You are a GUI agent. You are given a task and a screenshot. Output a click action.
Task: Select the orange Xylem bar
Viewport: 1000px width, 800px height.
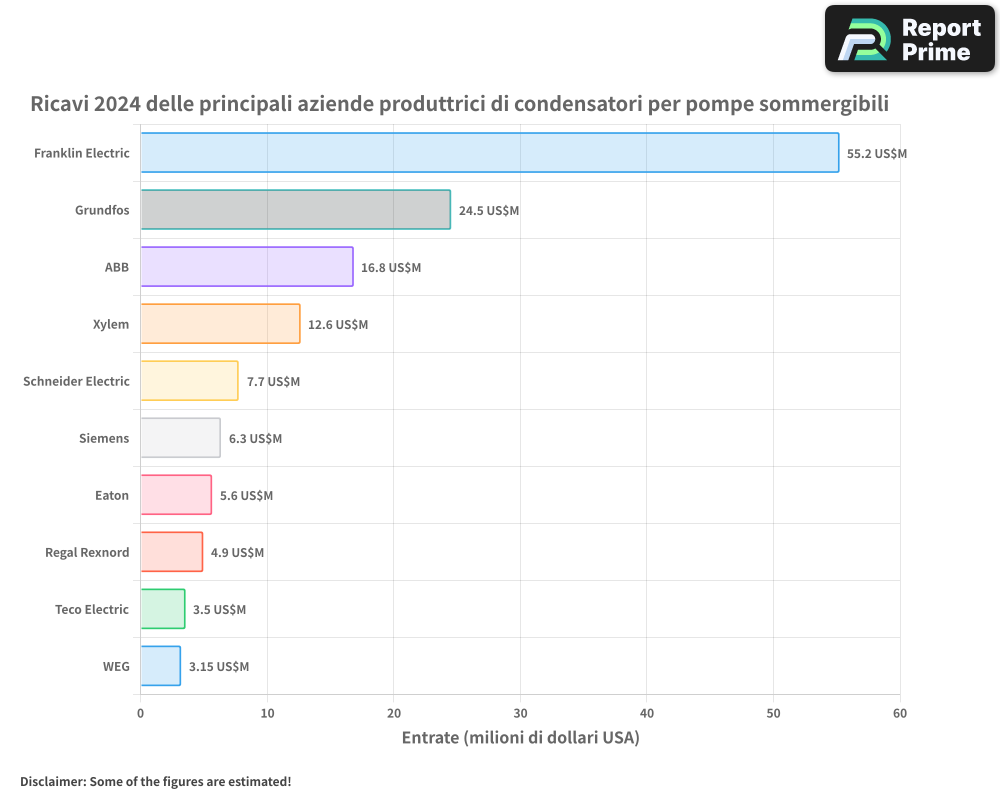click(x=220, y=324)
